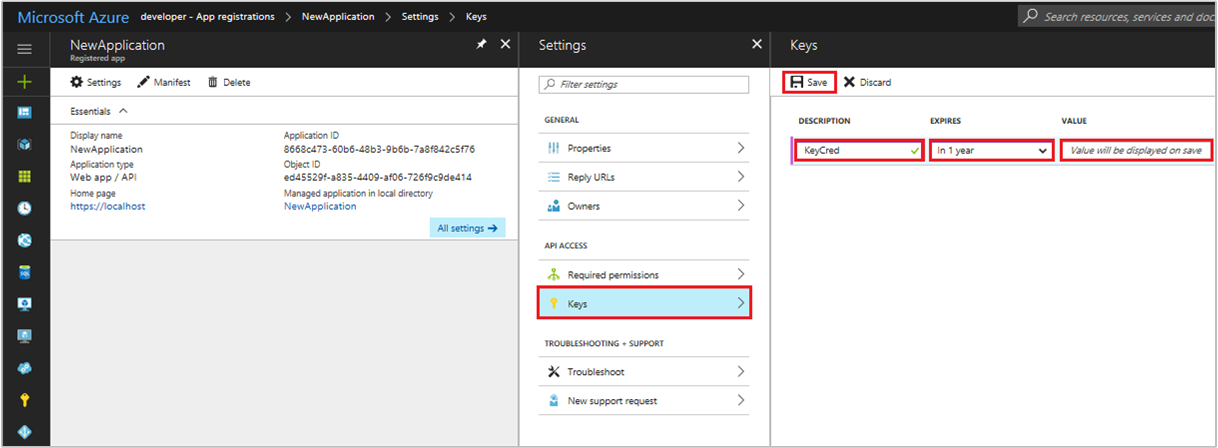Open the https://localhost home page link
The height and width of the screenshot is (448, 1218).
pos(108,206)
